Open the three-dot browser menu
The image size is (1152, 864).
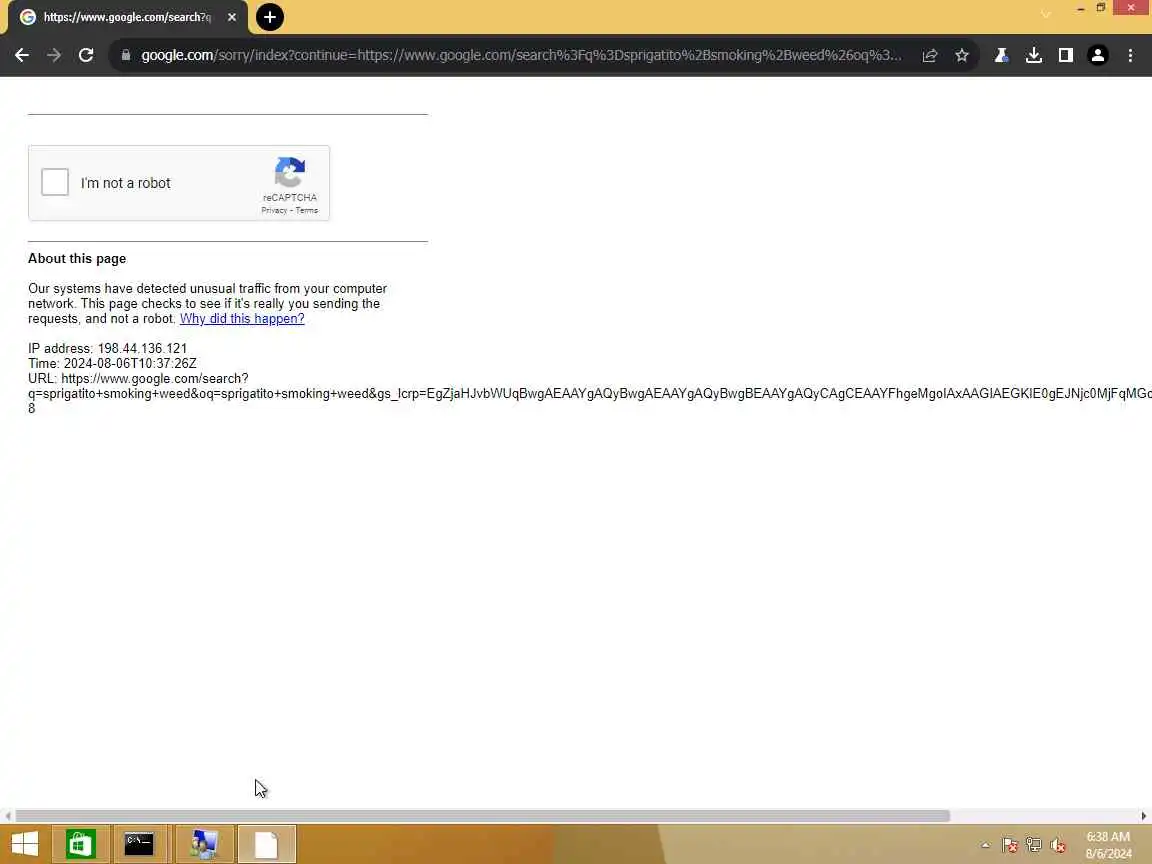(x=1130, y=55)
